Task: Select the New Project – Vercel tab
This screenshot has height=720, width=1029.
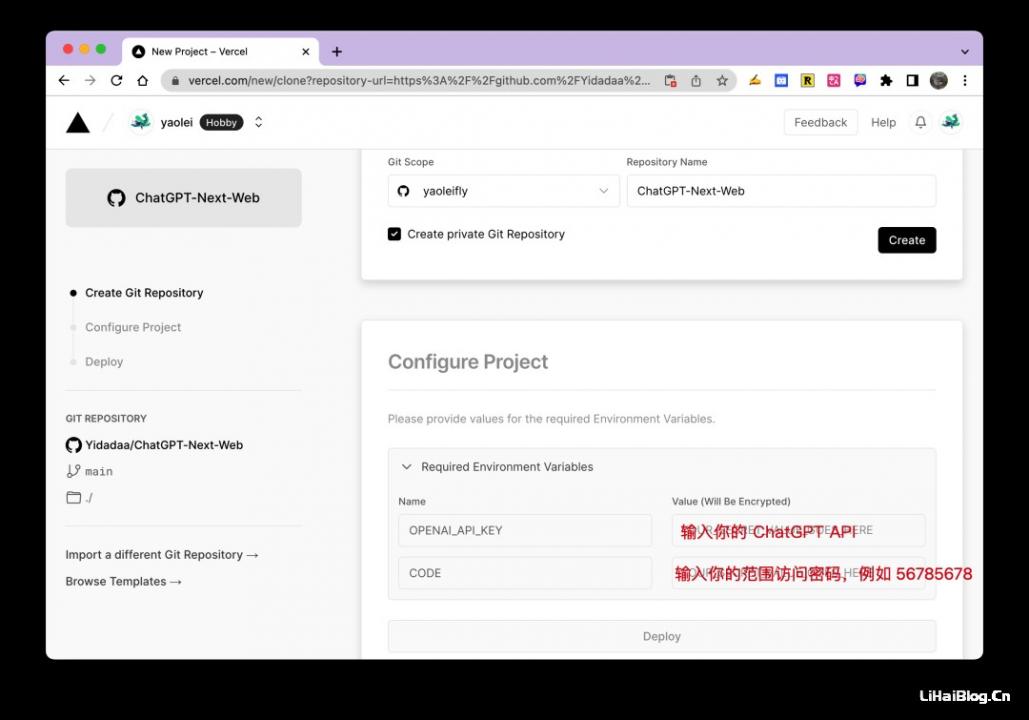Action: coord(220,51)
